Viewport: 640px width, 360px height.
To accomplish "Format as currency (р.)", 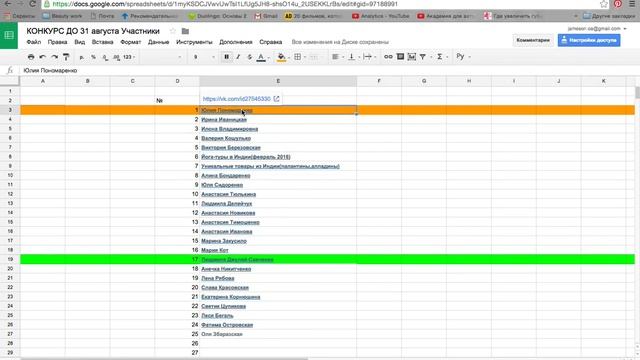I will coord(82,57).
